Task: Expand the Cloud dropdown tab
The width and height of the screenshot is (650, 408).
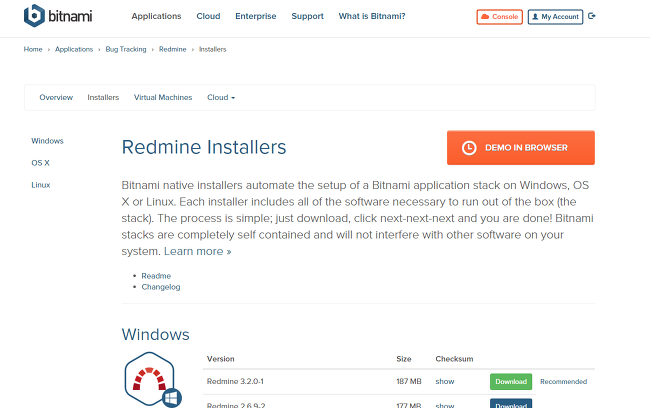Action: (x=221, y=97)
